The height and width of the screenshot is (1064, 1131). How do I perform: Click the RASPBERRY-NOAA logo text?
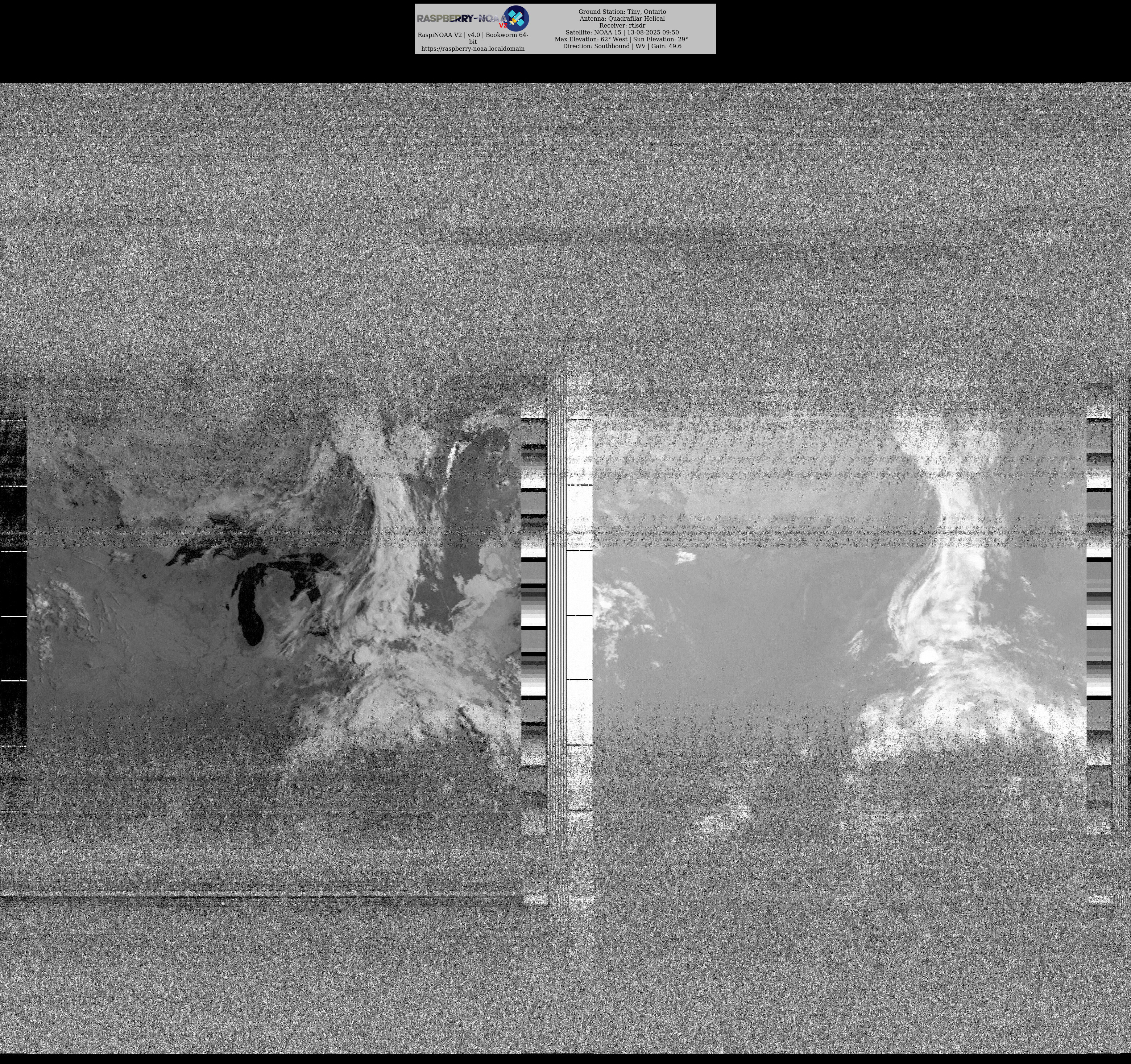(x=460, y=18)
